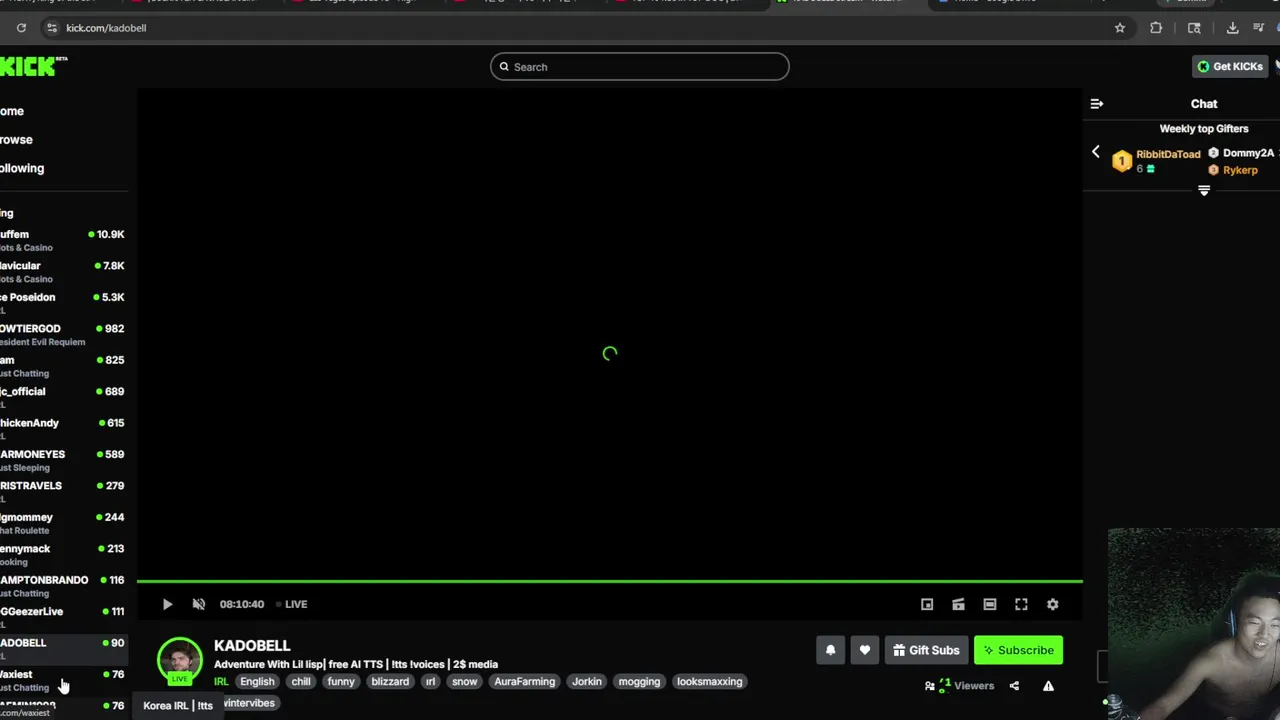Screen dimensions: 1280x720
Task: Click the Gift Subs button
Action: tap(926, 650)
